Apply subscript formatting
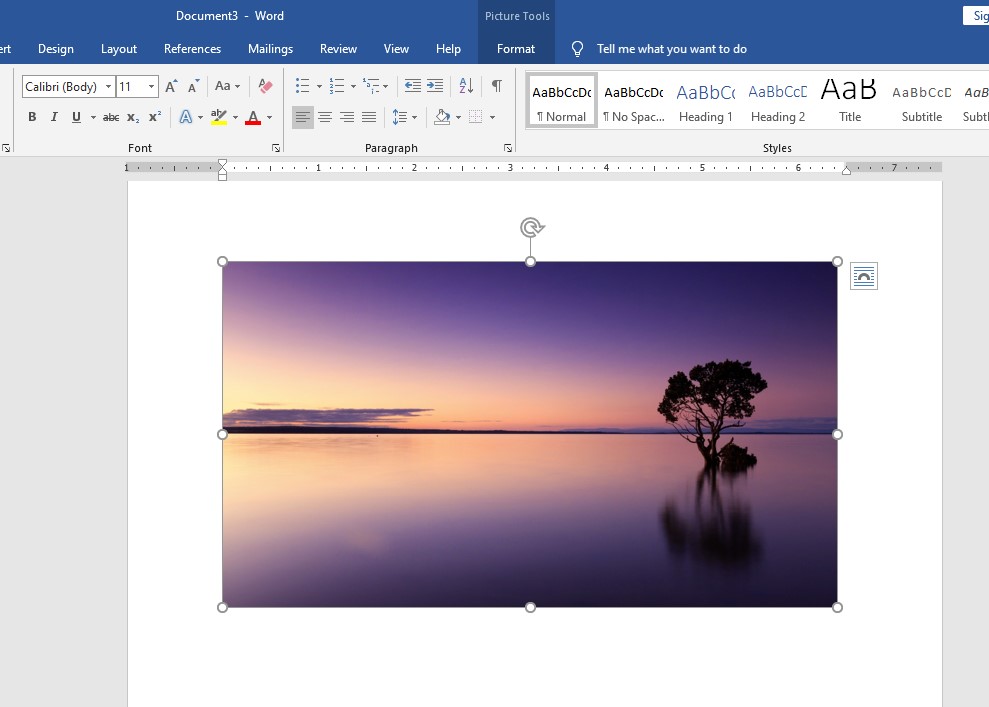 pos(132,117)
